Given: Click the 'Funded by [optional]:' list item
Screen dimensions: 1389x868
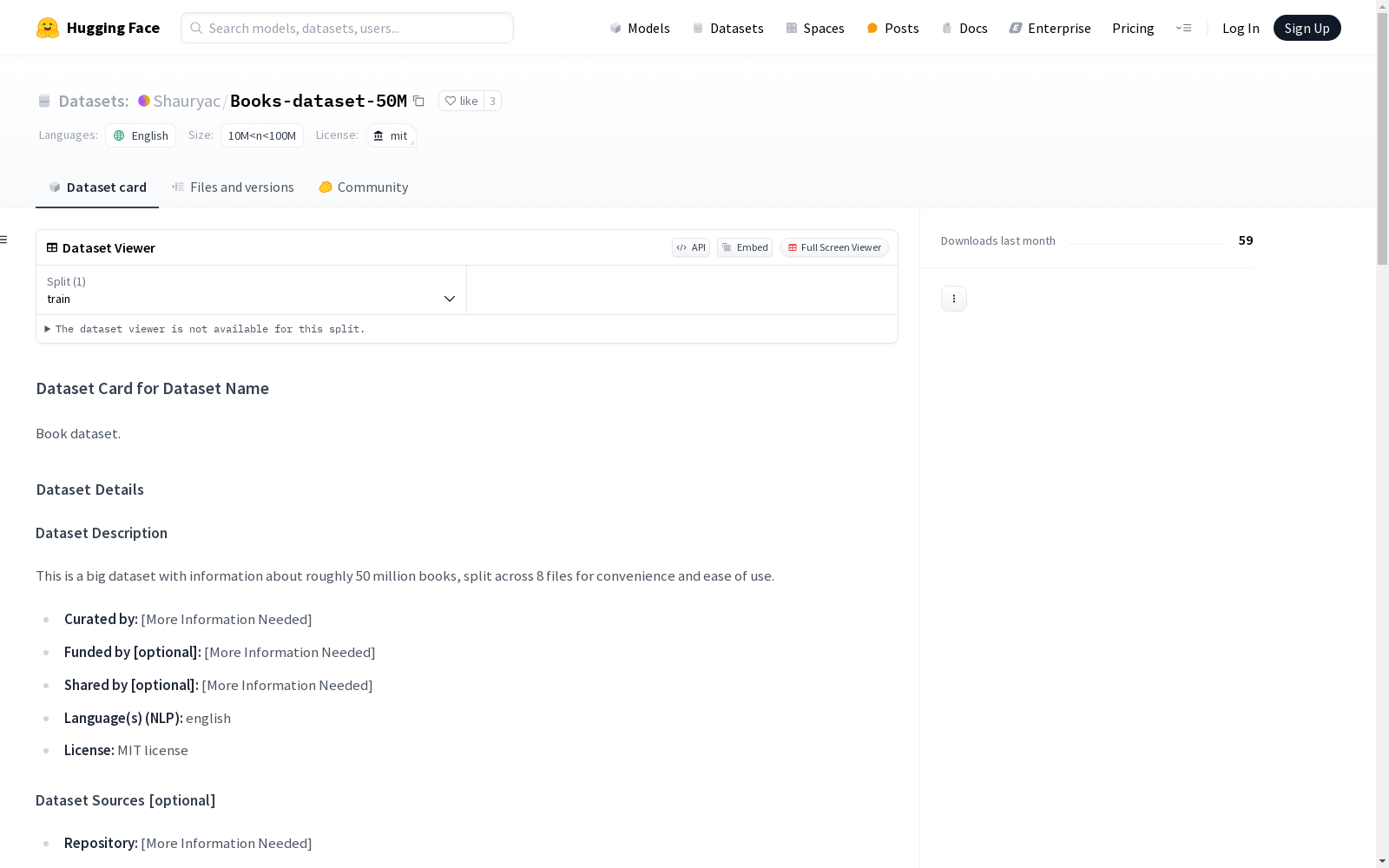Looking at the screenshot, I should point(220,653).
